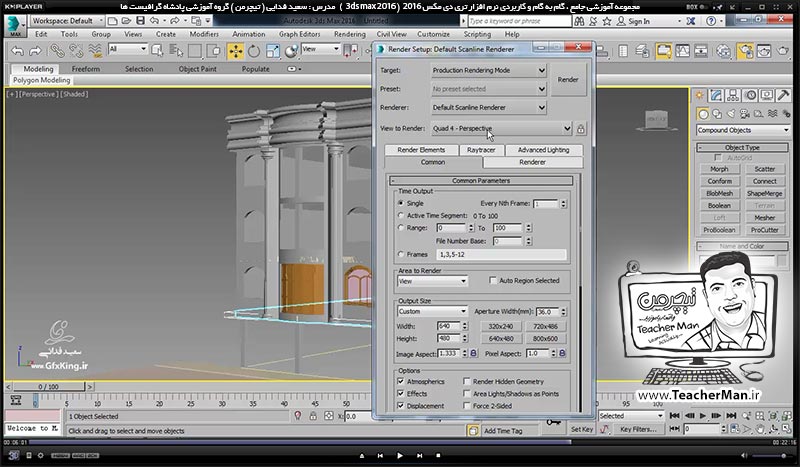Open the Compound Objects category dropdown

tap(743, 130)
